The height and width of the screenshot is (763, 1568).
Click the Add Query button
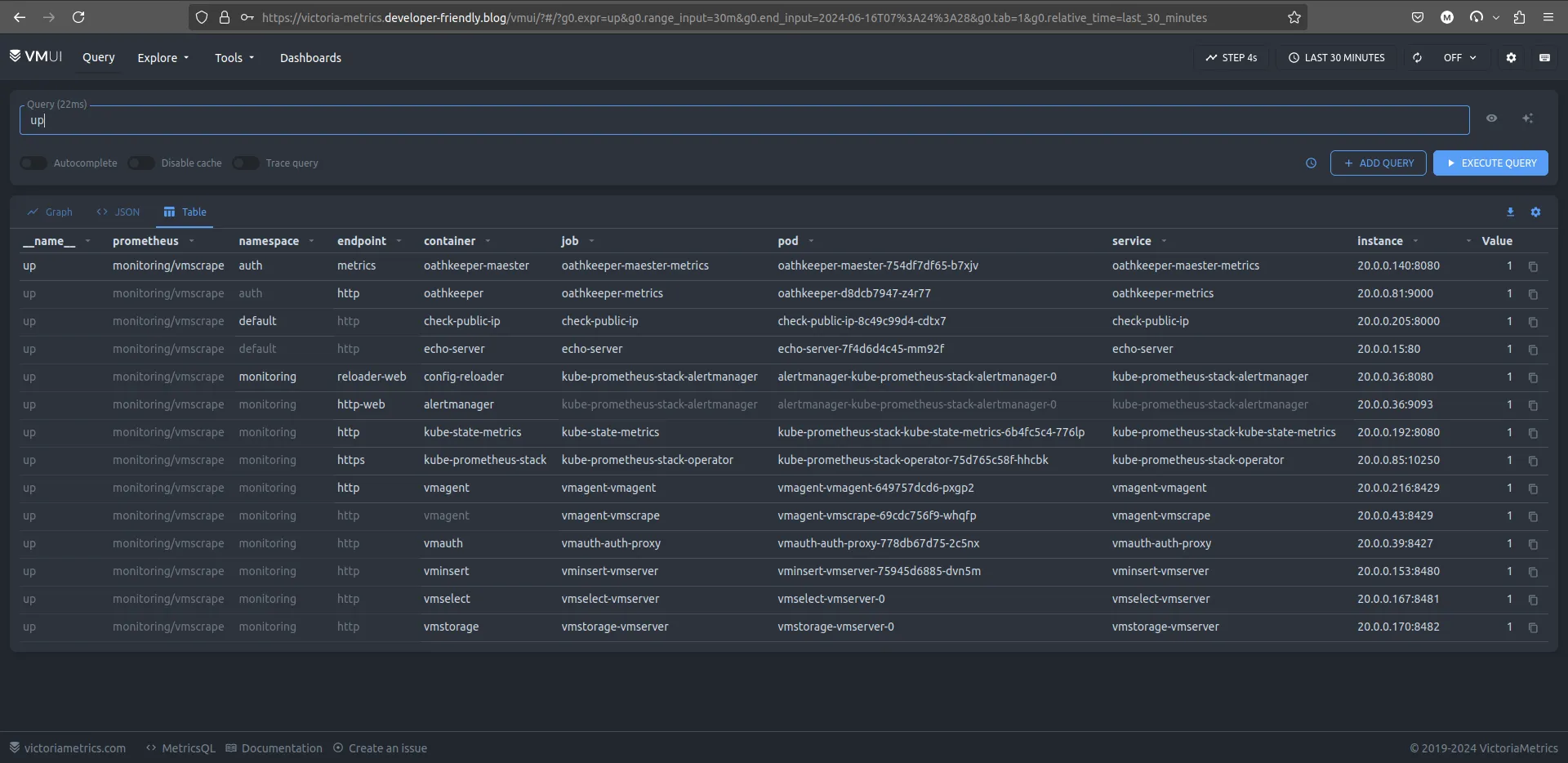(1378, 163)
